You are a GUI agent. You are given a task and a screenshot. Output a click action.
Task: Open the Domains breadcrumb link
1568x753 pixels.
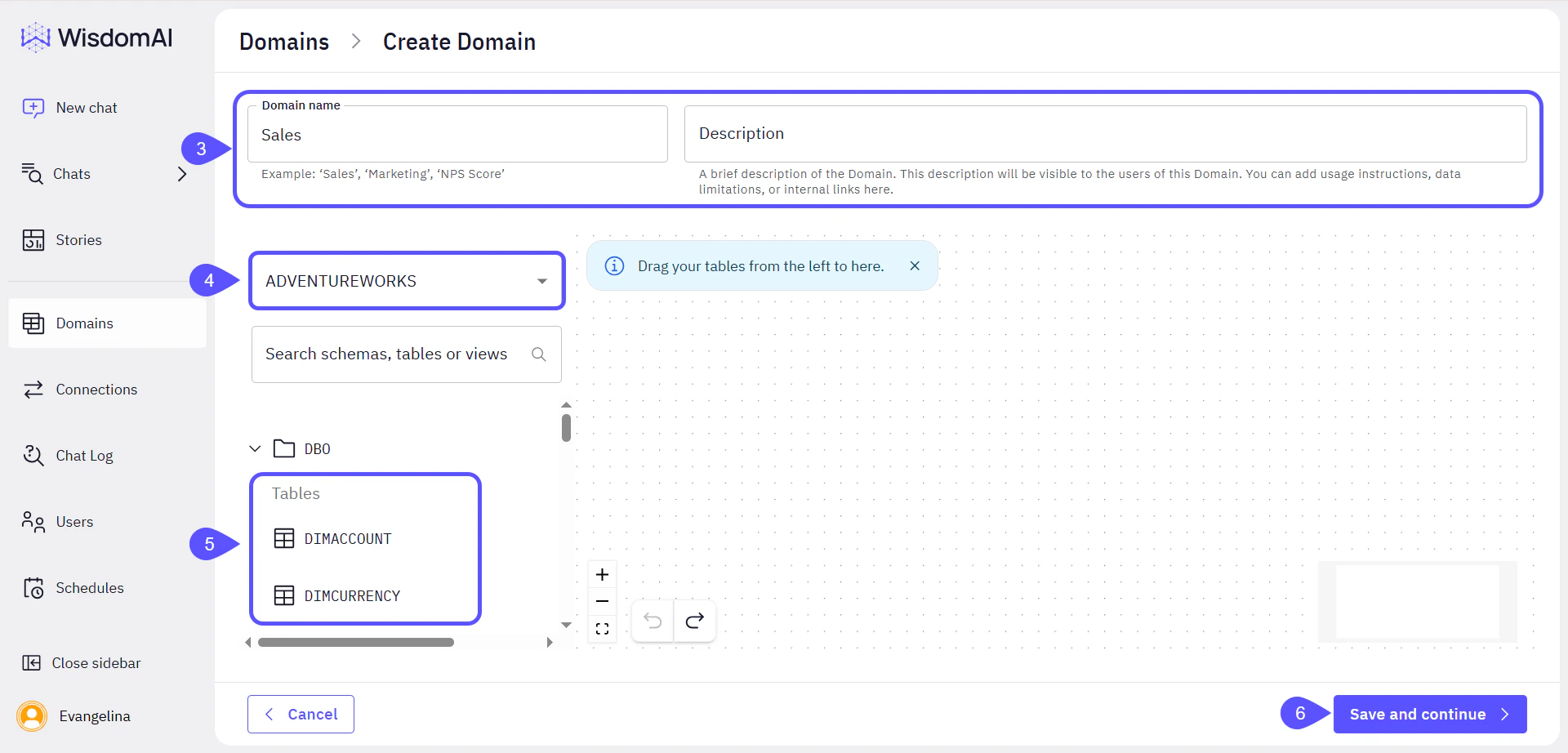(283, 41)
